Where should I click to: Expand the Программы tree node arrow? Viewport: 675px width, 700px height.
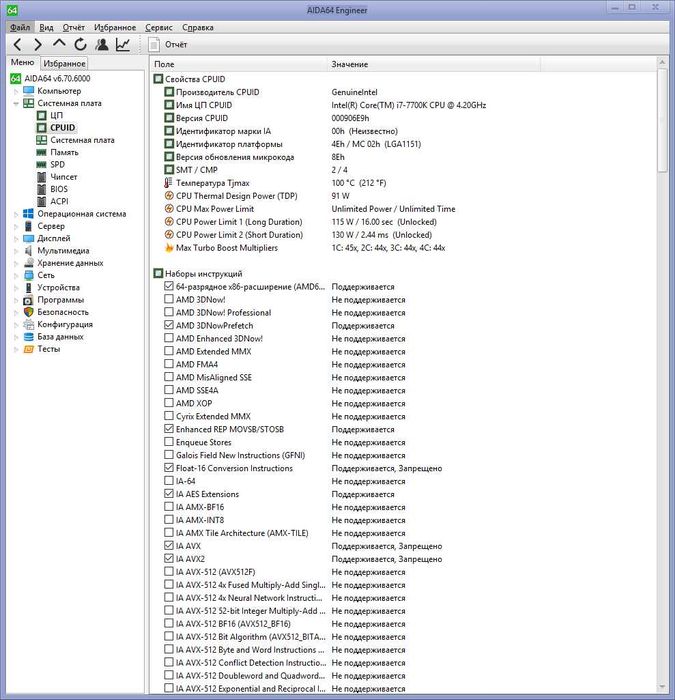point(16,300)
